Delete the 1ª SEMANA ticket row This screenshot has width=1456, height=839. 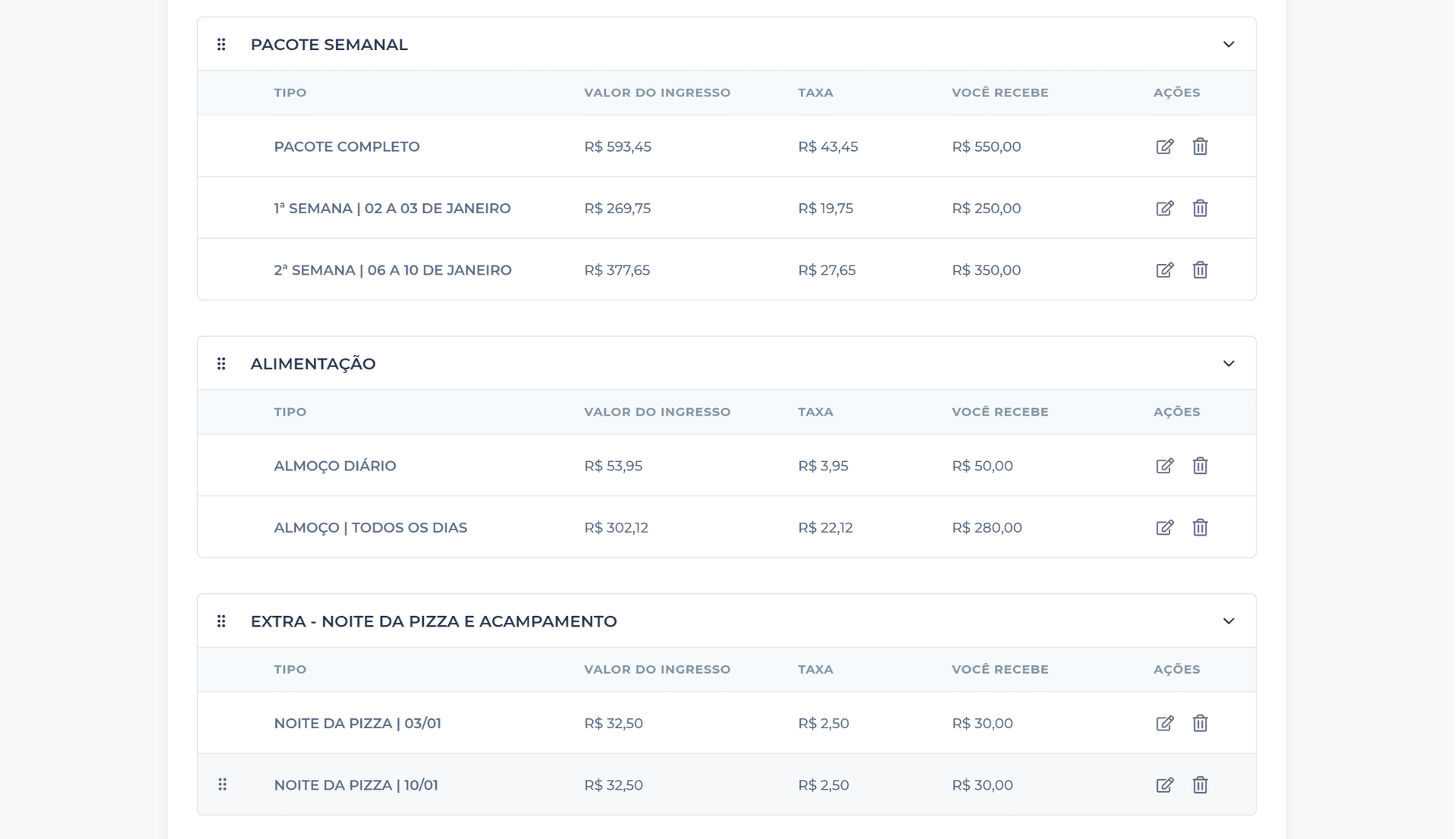pos(1200,208)
